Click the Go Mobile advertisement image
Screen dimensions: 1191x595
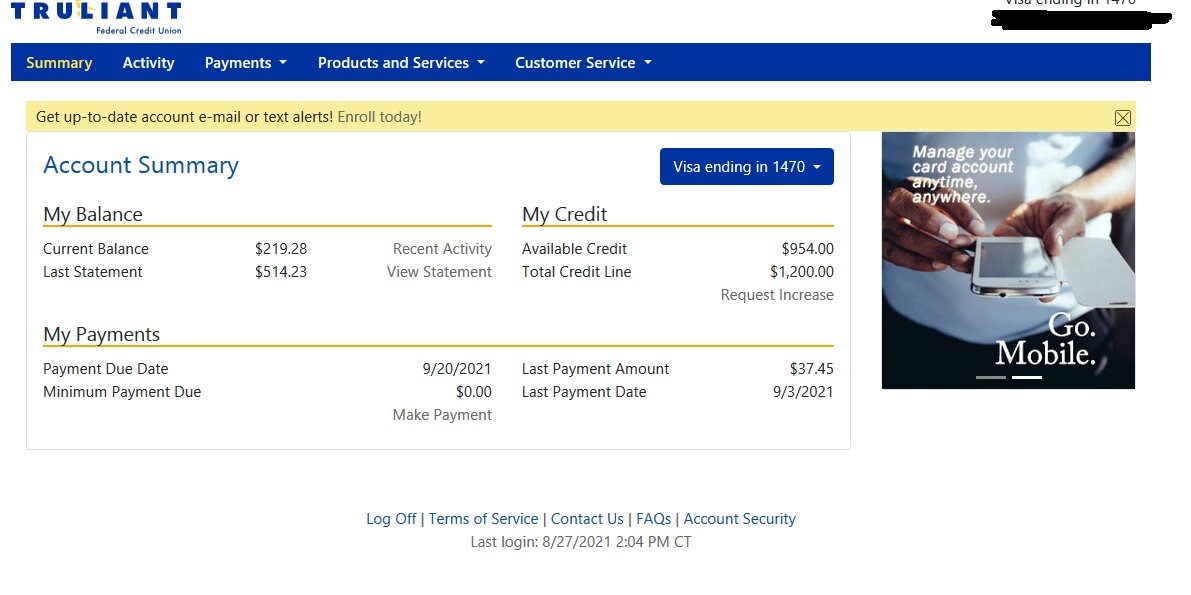(1008, 260)
